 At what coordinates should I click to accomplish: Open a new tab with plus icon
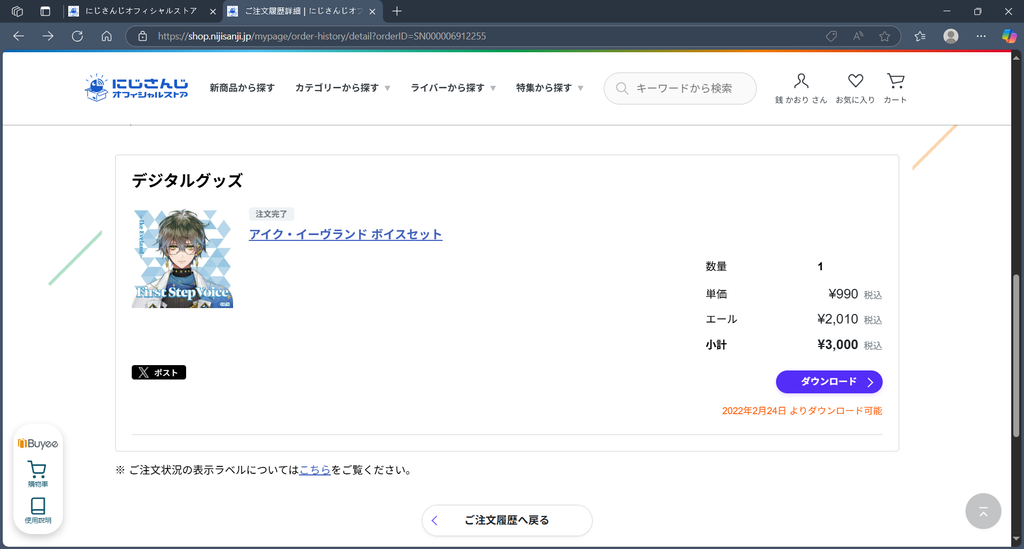(x=396, y=11)
